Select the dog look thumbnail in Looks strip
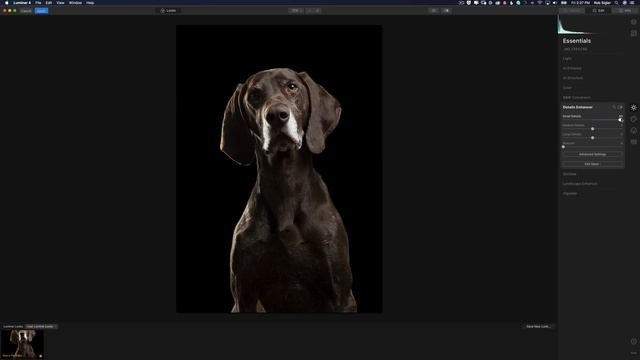This screenshot has height=360, width=640. pyautogui.click(x=22, y=344)
